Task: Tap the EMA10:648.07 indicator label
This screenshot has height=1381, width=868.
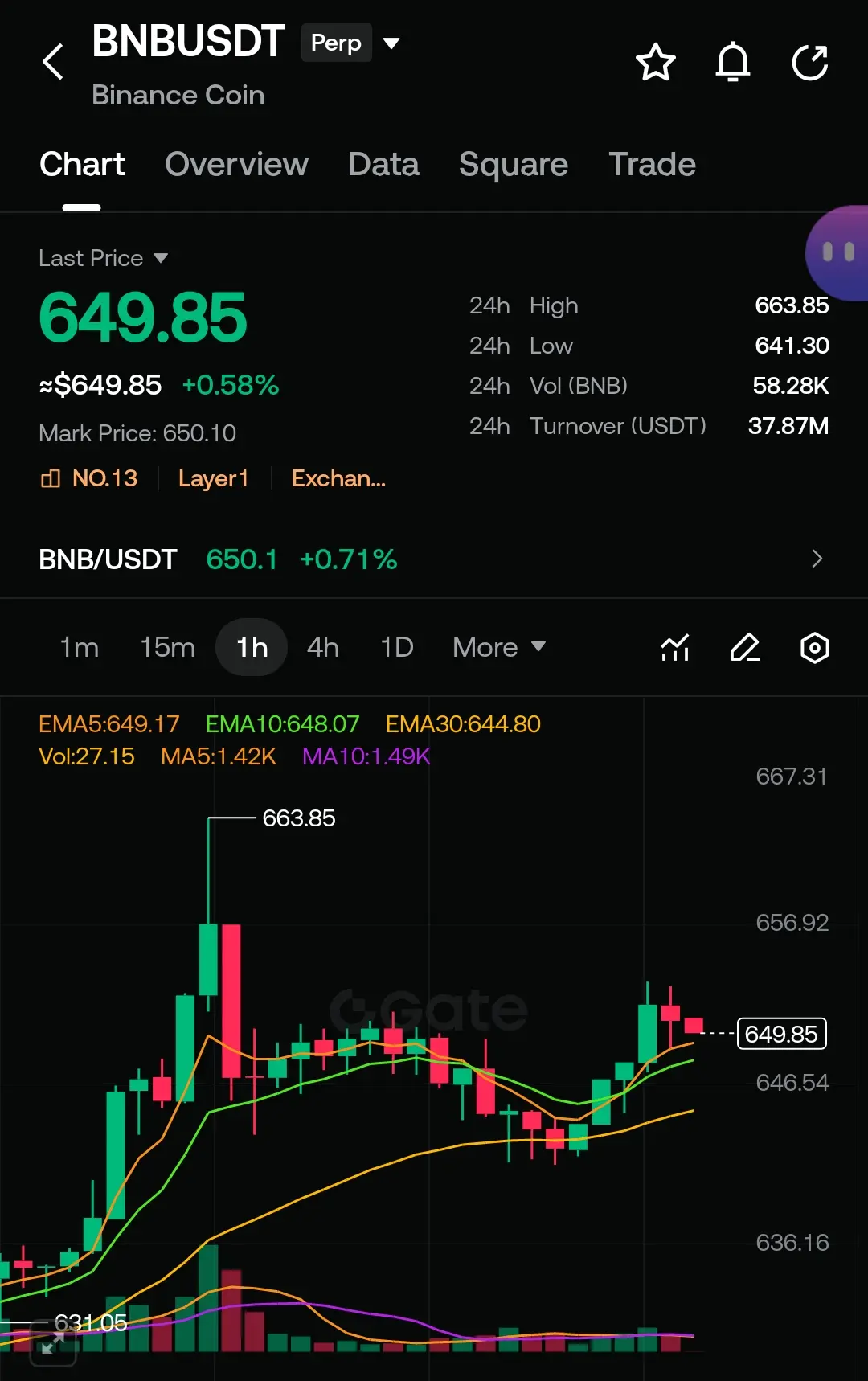Action: [283, 724]
